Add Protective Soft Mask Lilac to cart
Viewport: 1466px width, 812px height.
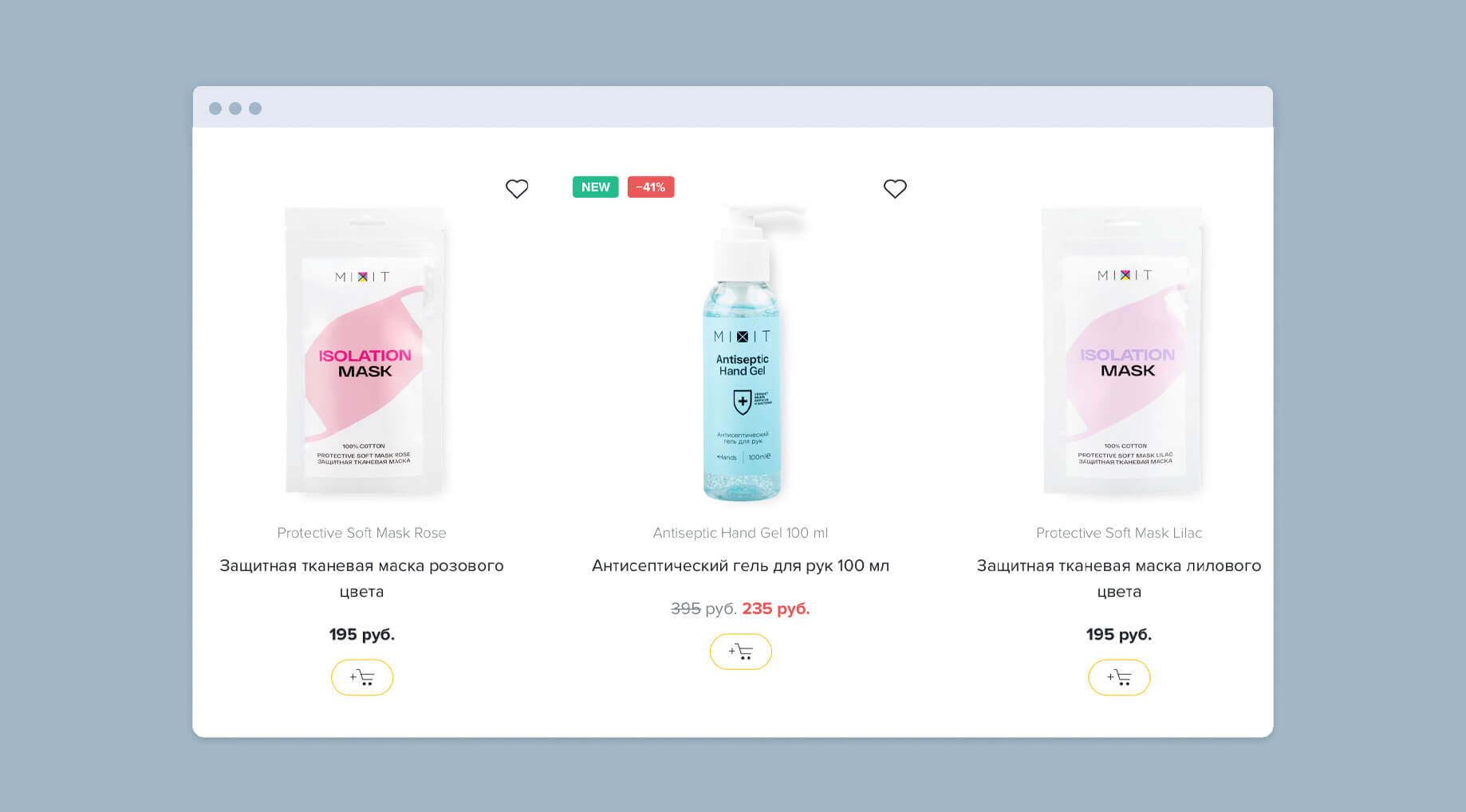pos(1119,677)
